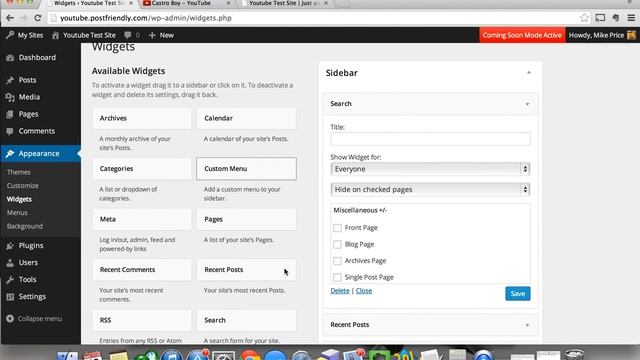Select the Categories available widget
Image resolution: width=640 pixels, height=360 pixels.
(142, 169)
